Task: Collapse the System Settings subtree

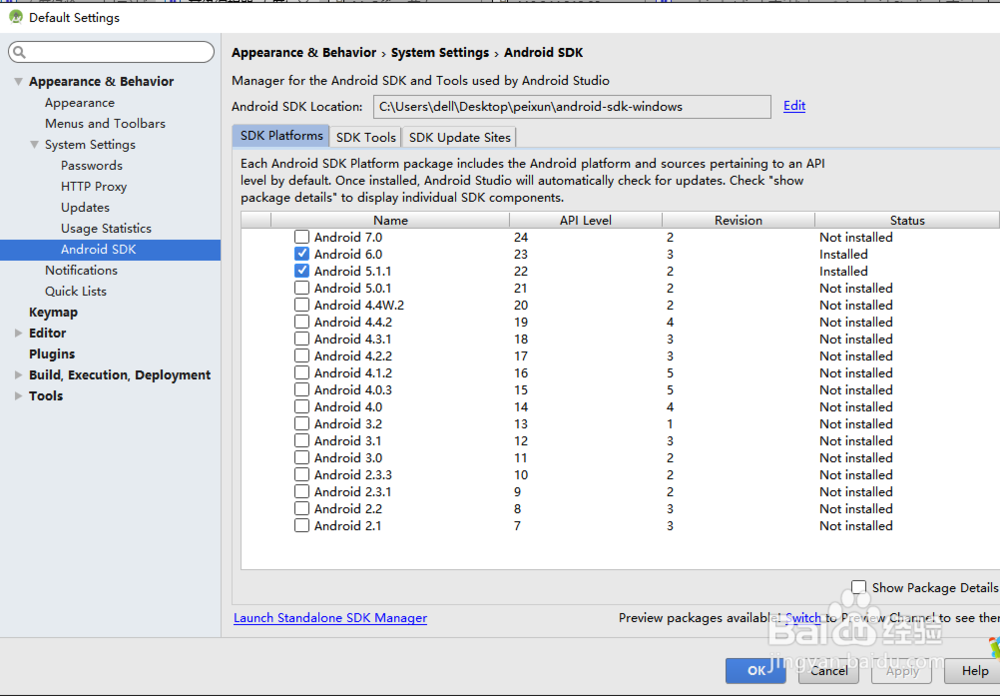Action: pos(34,145)
